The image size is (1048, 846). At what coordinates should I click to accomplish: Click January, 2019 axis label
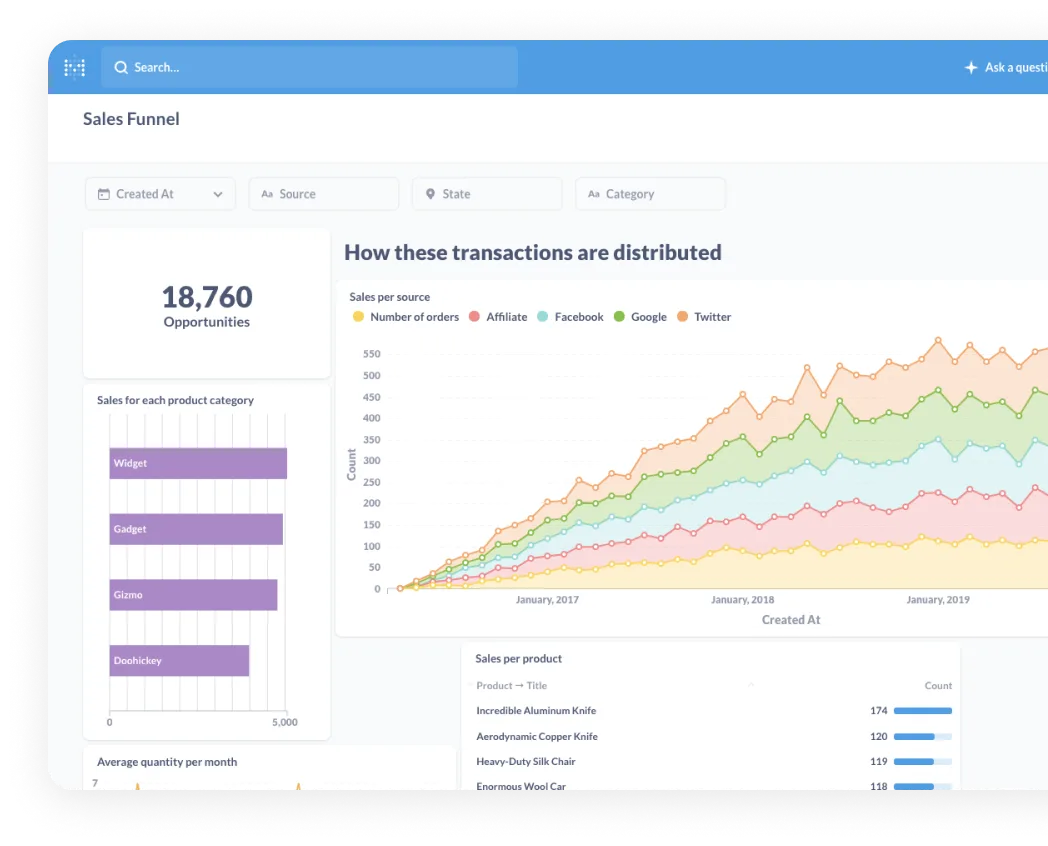tap(938, 600)
